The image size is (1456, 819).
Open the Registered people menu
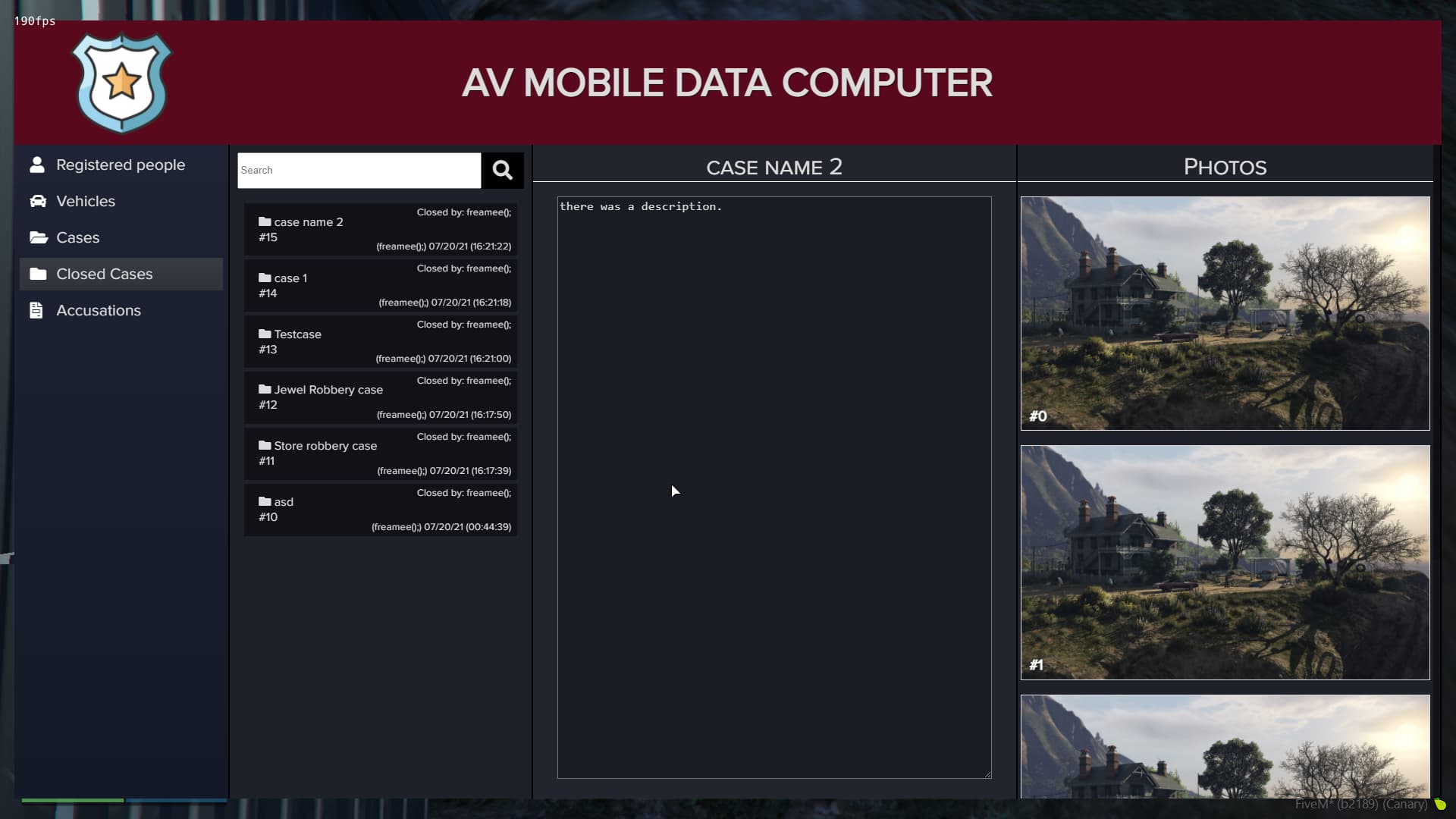coord(121,165)
